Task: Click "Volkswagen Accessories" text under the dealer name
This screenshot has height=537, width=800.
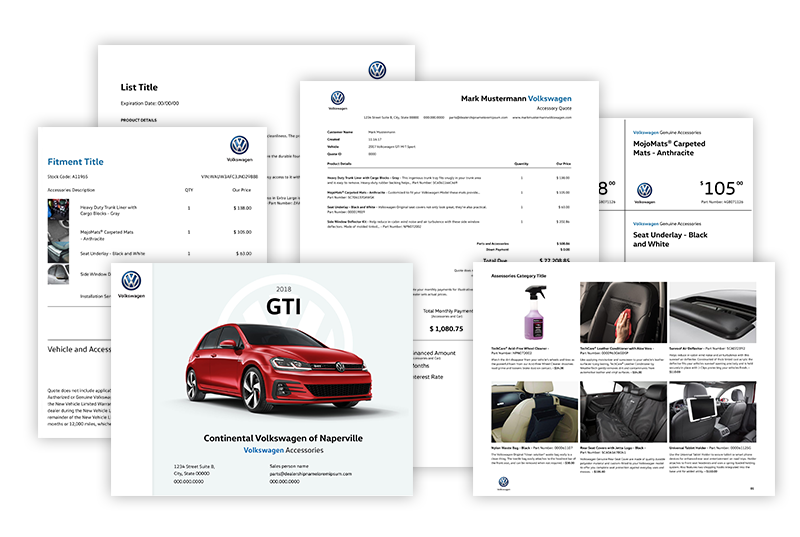Action: [283, 450]
